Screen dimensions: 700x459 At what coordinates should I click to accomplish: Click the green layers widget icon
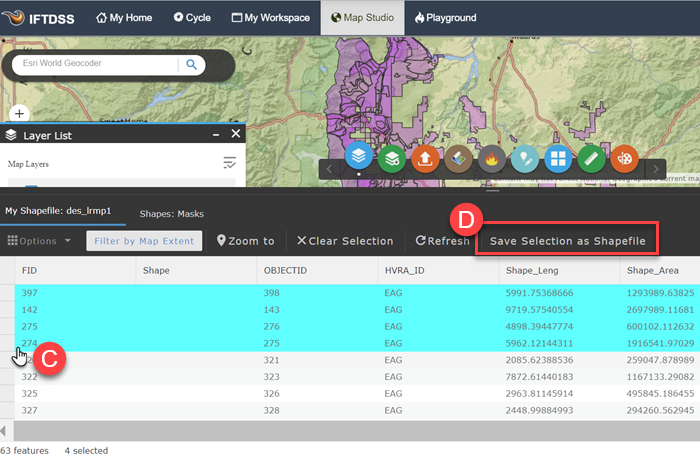(393, 158)
